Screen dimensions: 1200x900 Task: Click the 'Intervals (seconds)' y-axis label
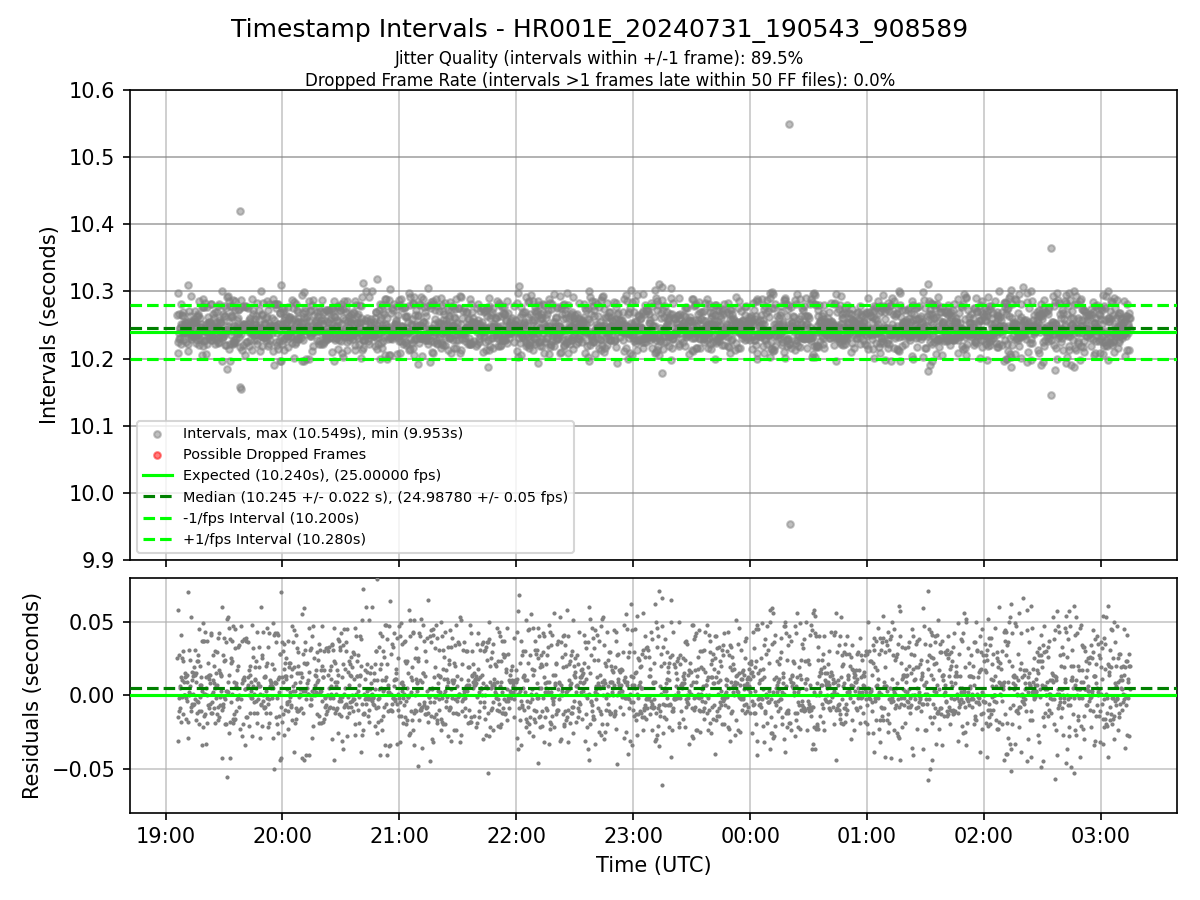49,324
